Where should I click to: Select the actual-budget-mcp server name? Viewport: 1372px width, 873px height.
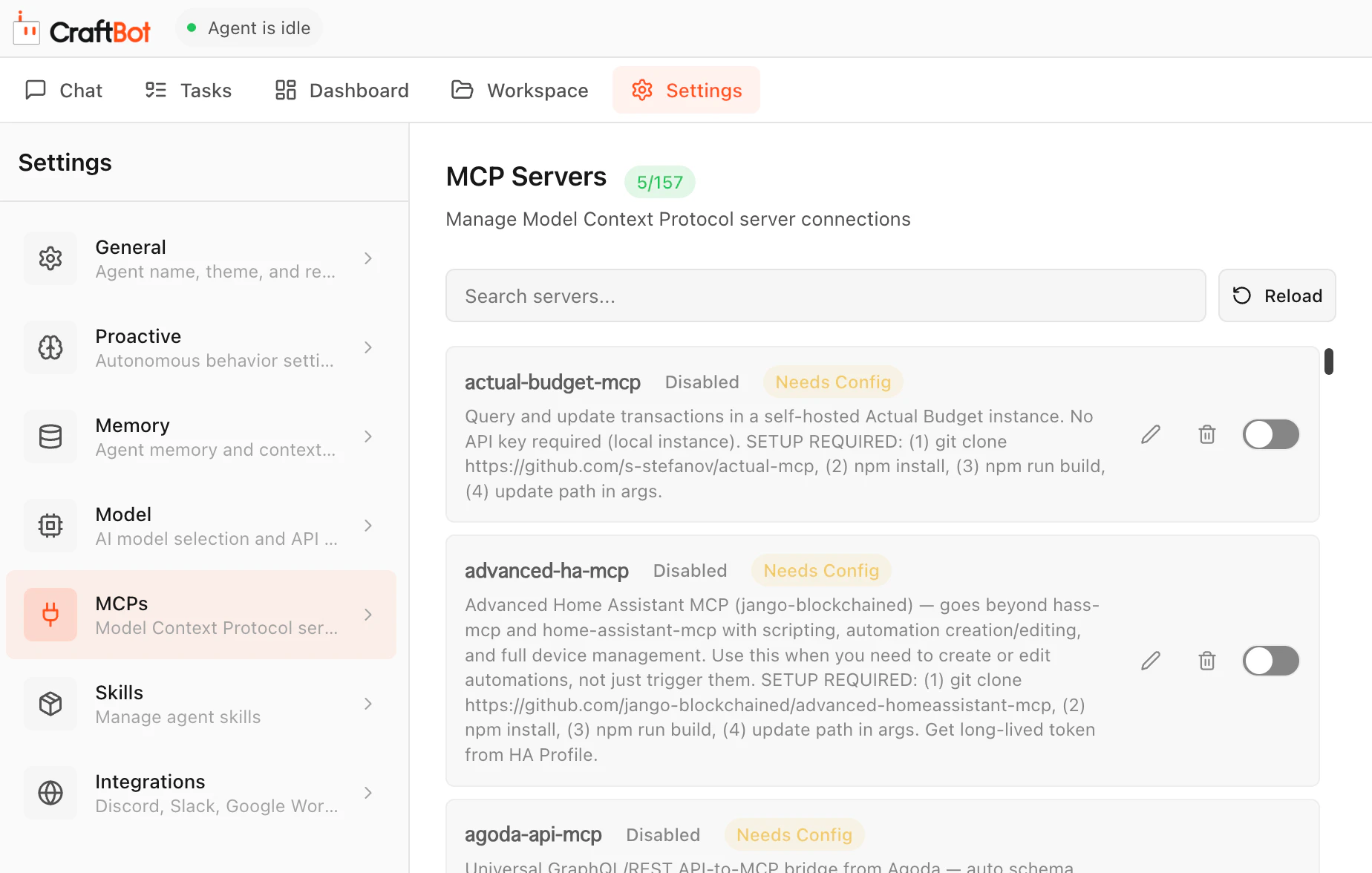[552, 382]
